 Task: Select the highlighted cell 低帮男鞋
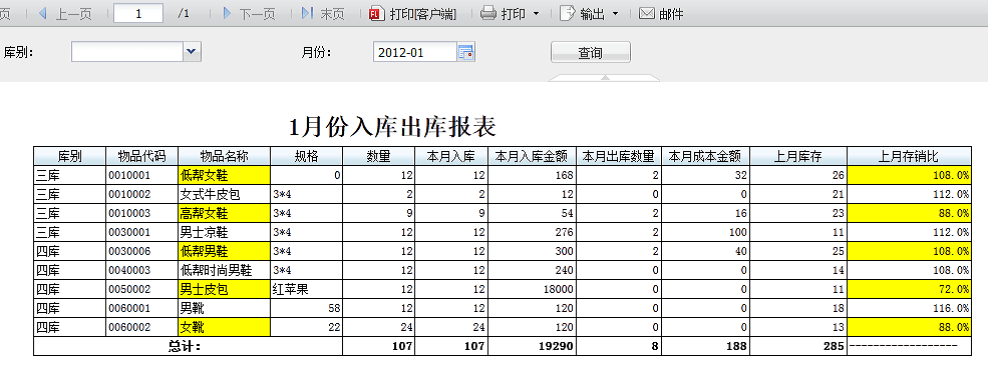[224, 251]
